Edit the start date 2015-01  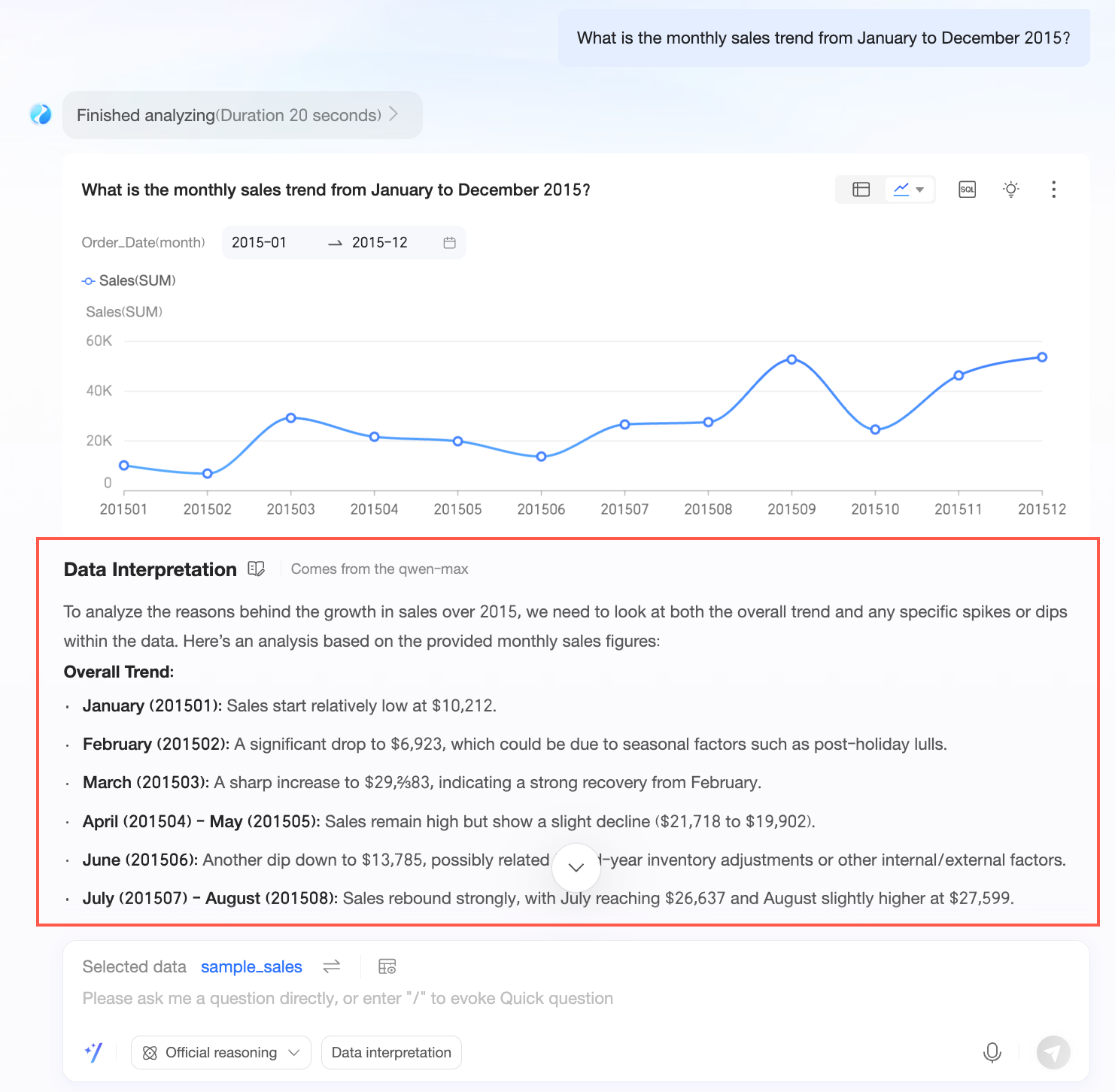[259, 242]
